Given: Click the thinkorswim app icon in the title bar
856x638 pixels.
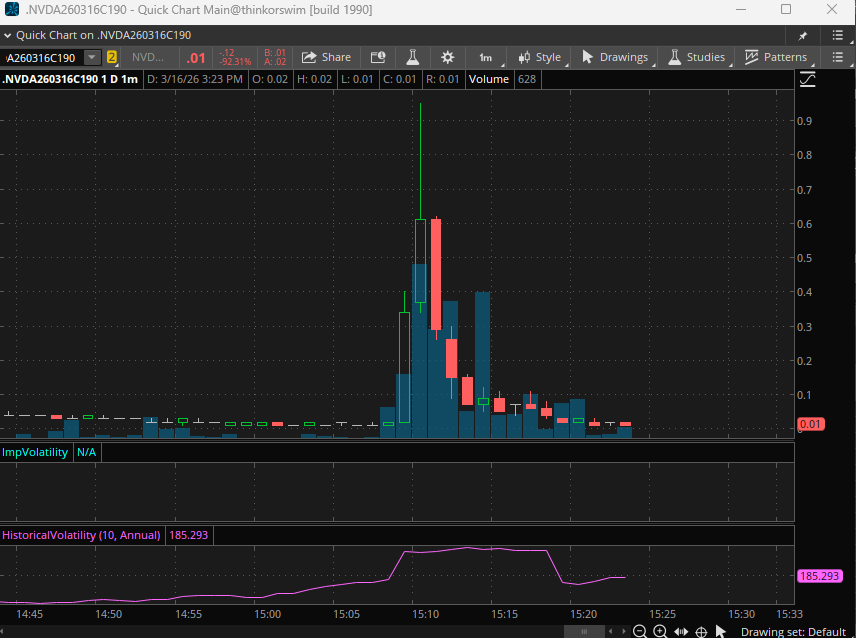Looking at the screenshot, I should pyautogui.click(x=11, y=9).
